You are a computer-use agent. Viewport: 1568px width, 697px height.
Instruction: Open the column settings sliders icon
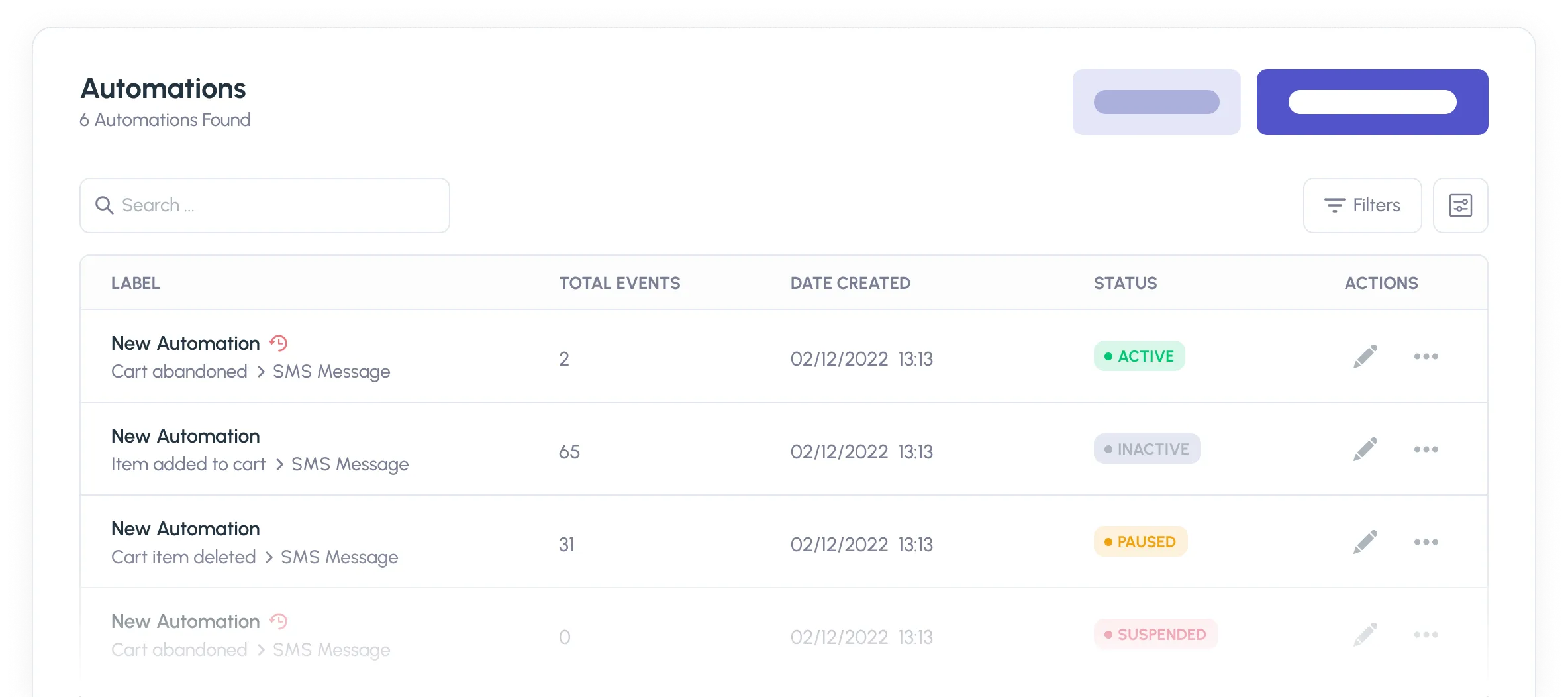tap(1460, 205)
